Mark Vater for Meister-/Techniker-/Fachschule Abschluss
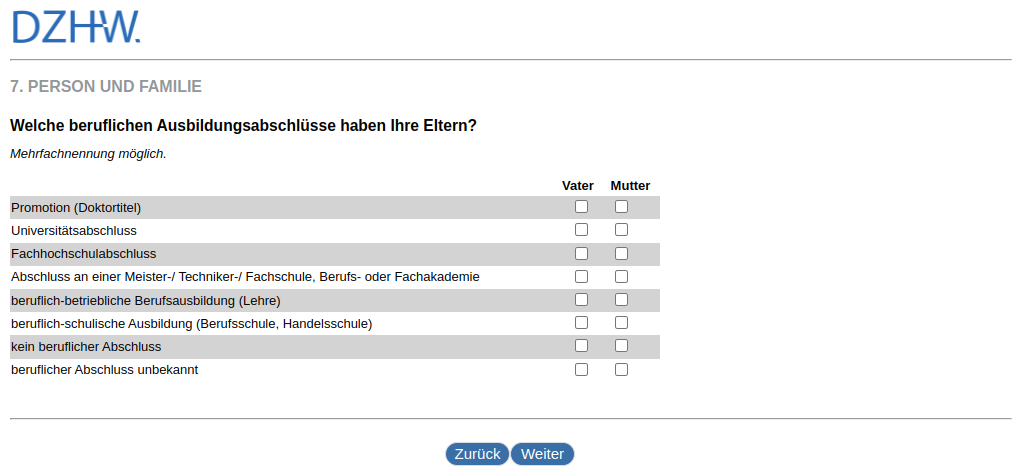 tap(581, 276)
